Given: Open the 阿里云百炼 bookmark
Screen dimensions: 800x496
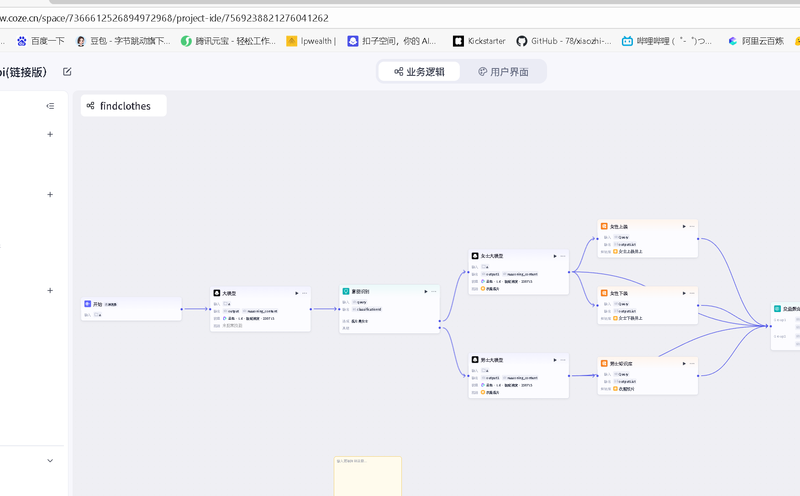Looking at the screenshot, I should click(x=756, y=41).
